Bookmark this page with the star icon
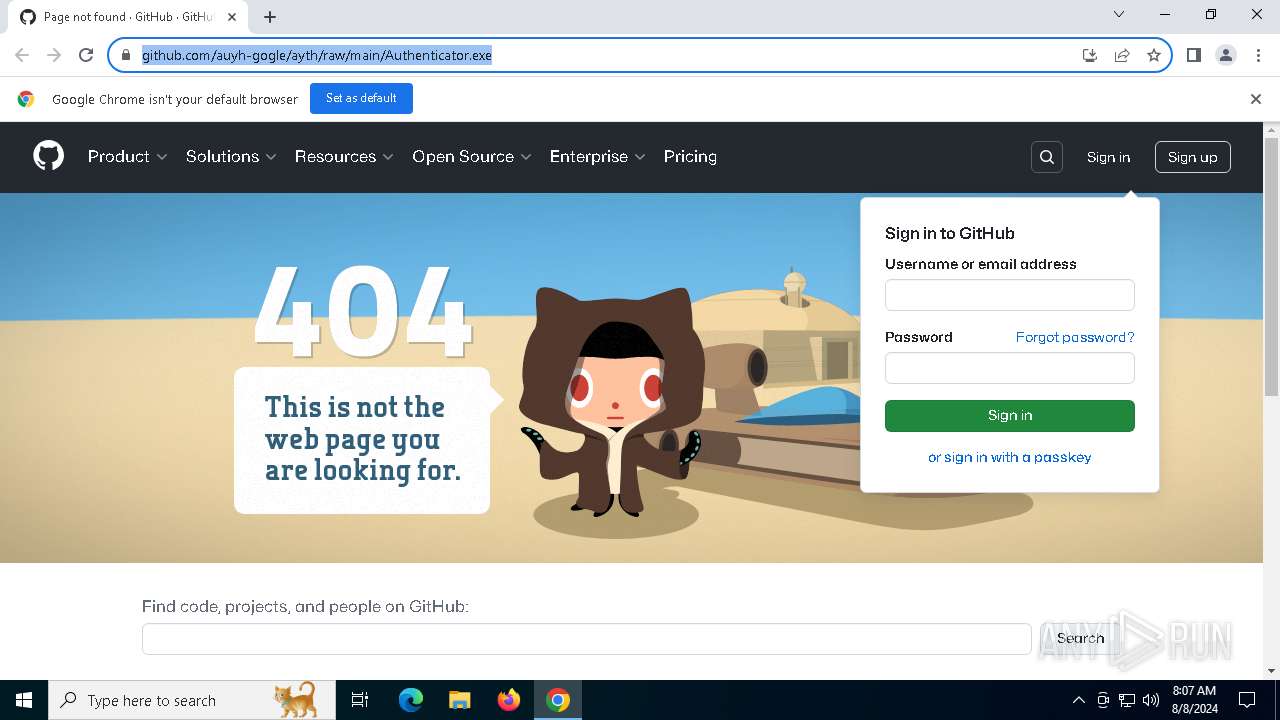1280x720 pixels. (1154, 55)
